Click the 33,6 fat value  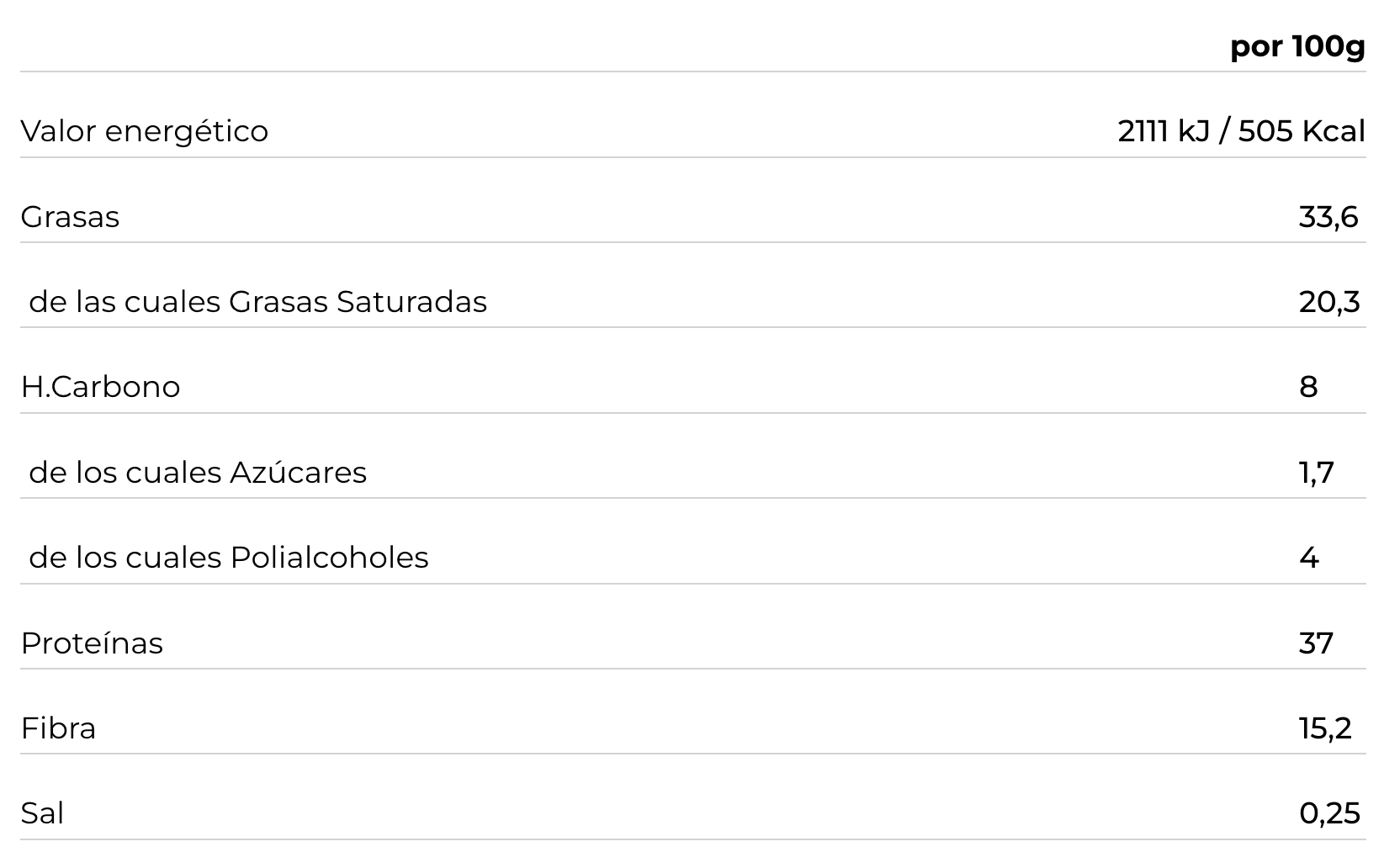coord(1328,217)
